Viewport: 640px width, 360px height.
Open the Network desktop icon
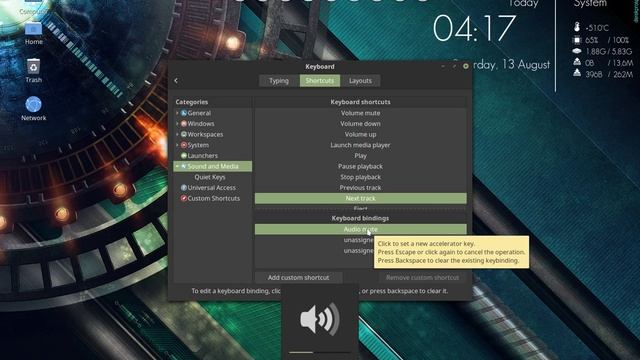click(x=33, y=104)
